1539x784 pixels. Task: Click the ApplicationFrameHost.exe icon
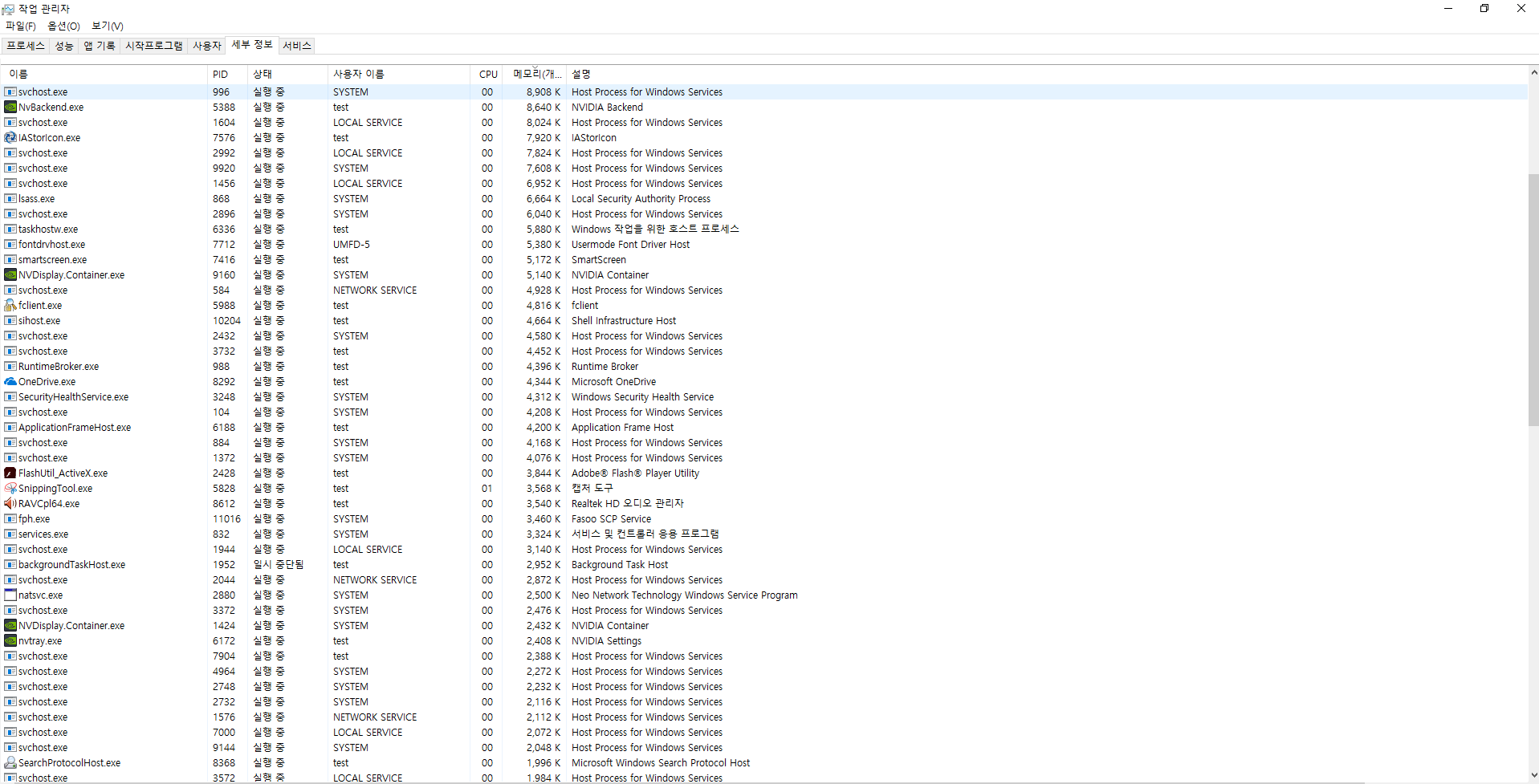[x=10, y=428]
